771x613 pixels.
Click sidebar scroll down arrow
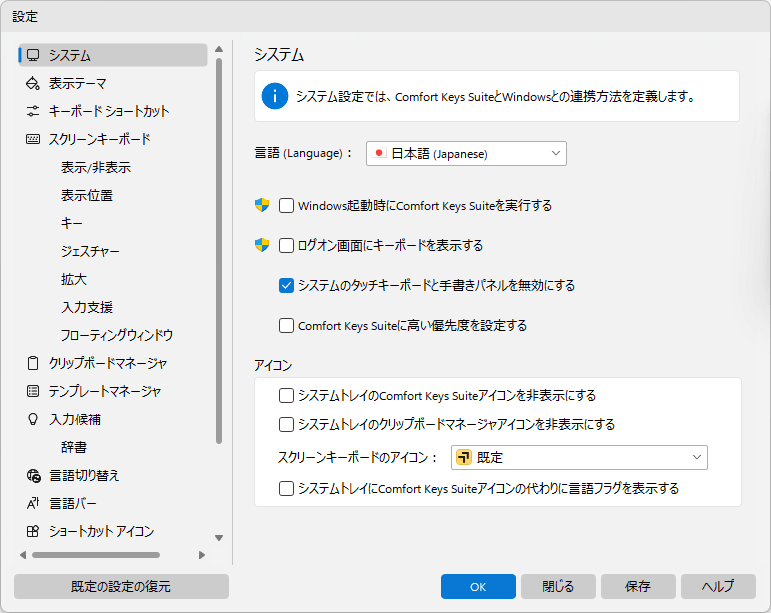219,538
